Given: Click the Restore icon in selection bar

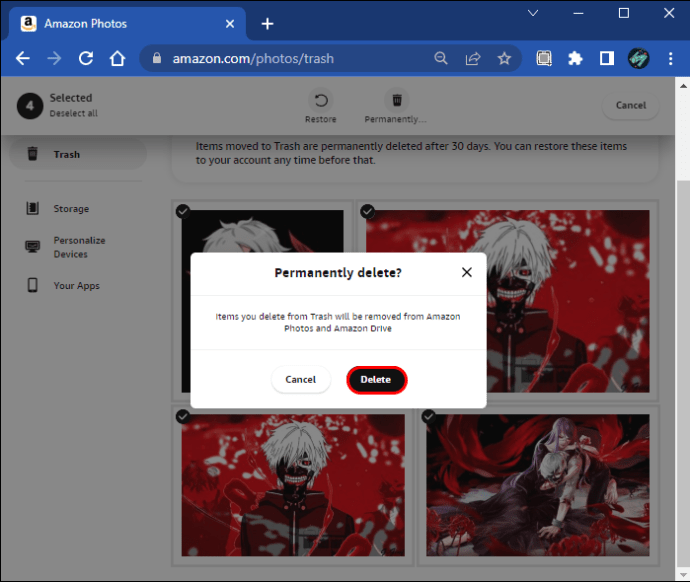Looking at the screenshot, I should tap(320, 100).
